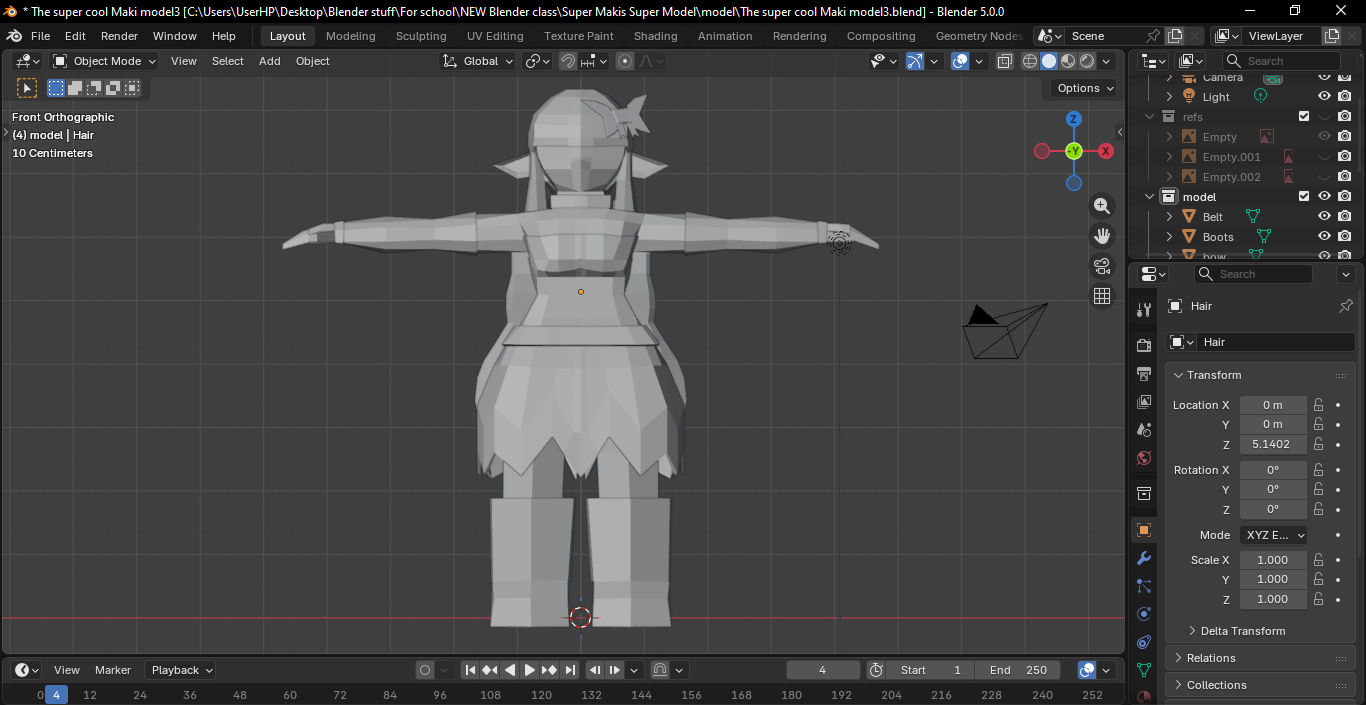Switch orthographic/perspective with grid icon
The height and width of the screenshot is (705, 1366).
coord(1102,296)
